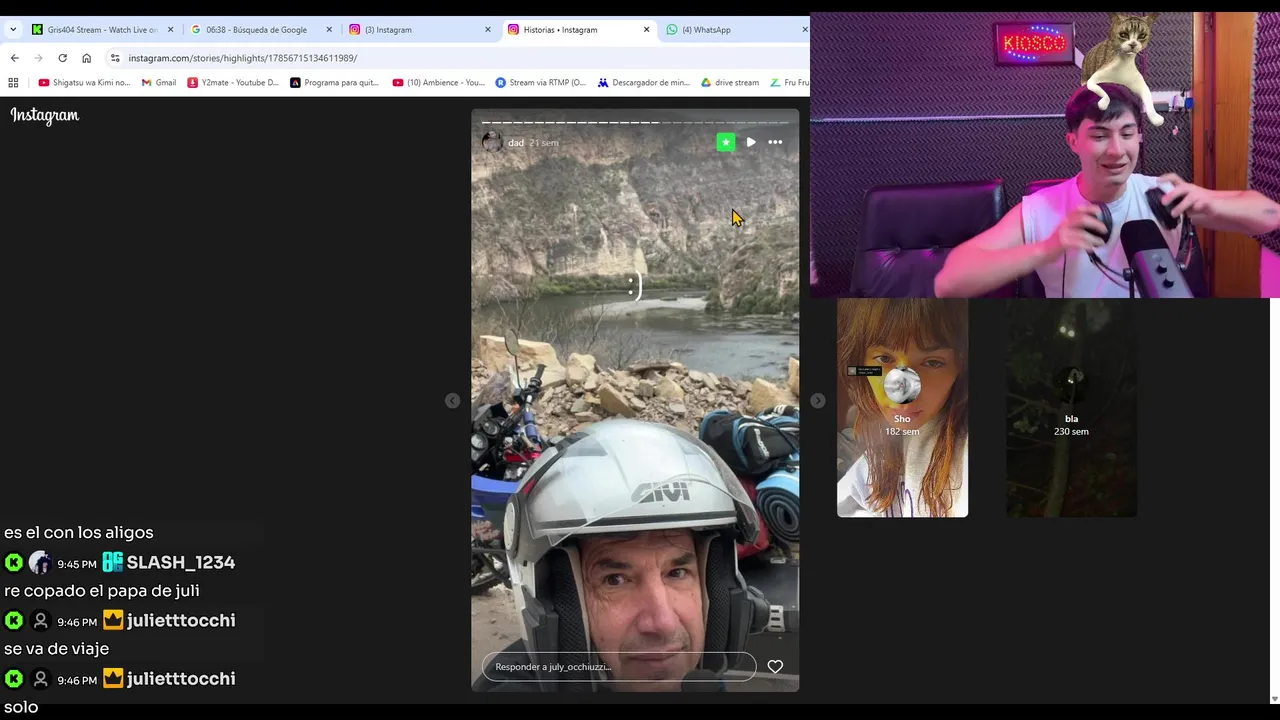Click the address bar URL
This screenshot has width=1280, height=720.
tap(242, 58)
